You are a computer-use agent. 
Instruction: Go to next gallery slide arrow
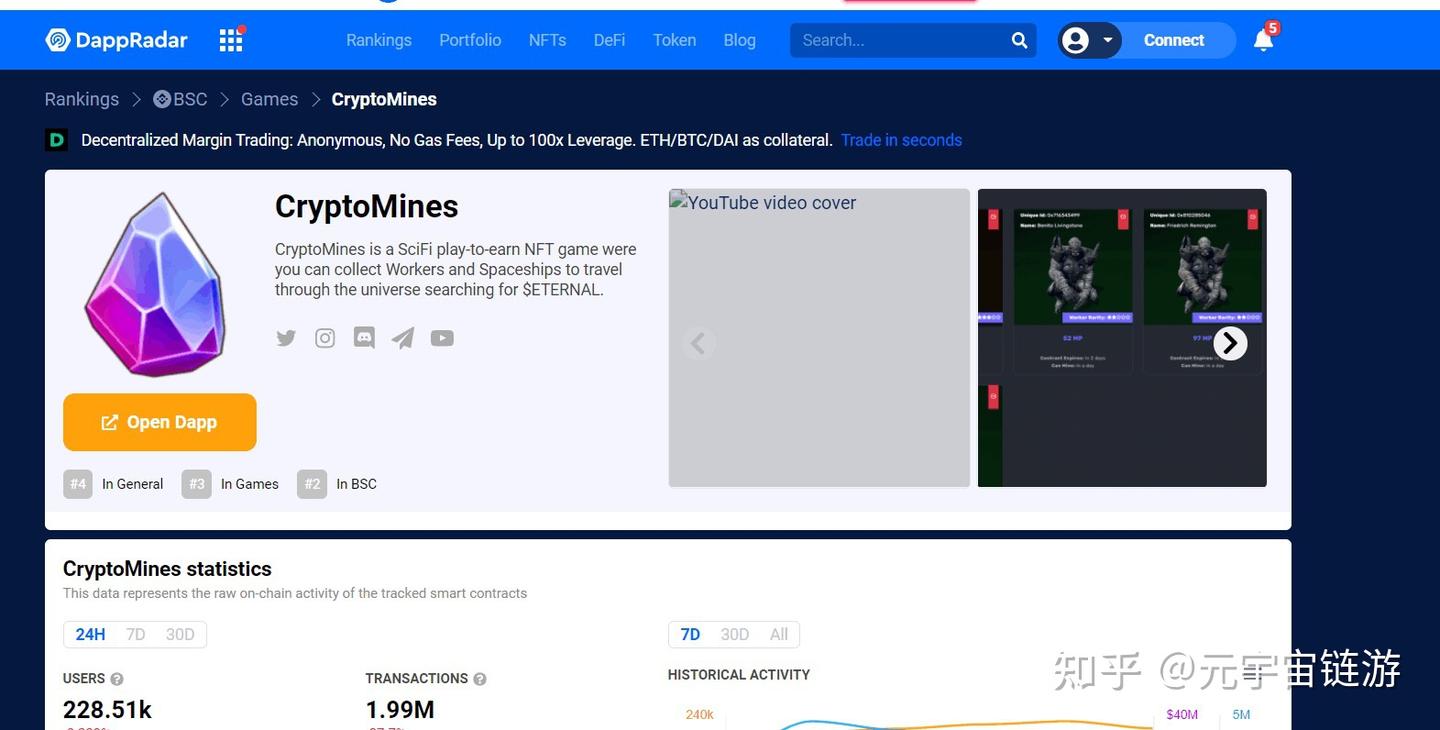click(1230, 343)
